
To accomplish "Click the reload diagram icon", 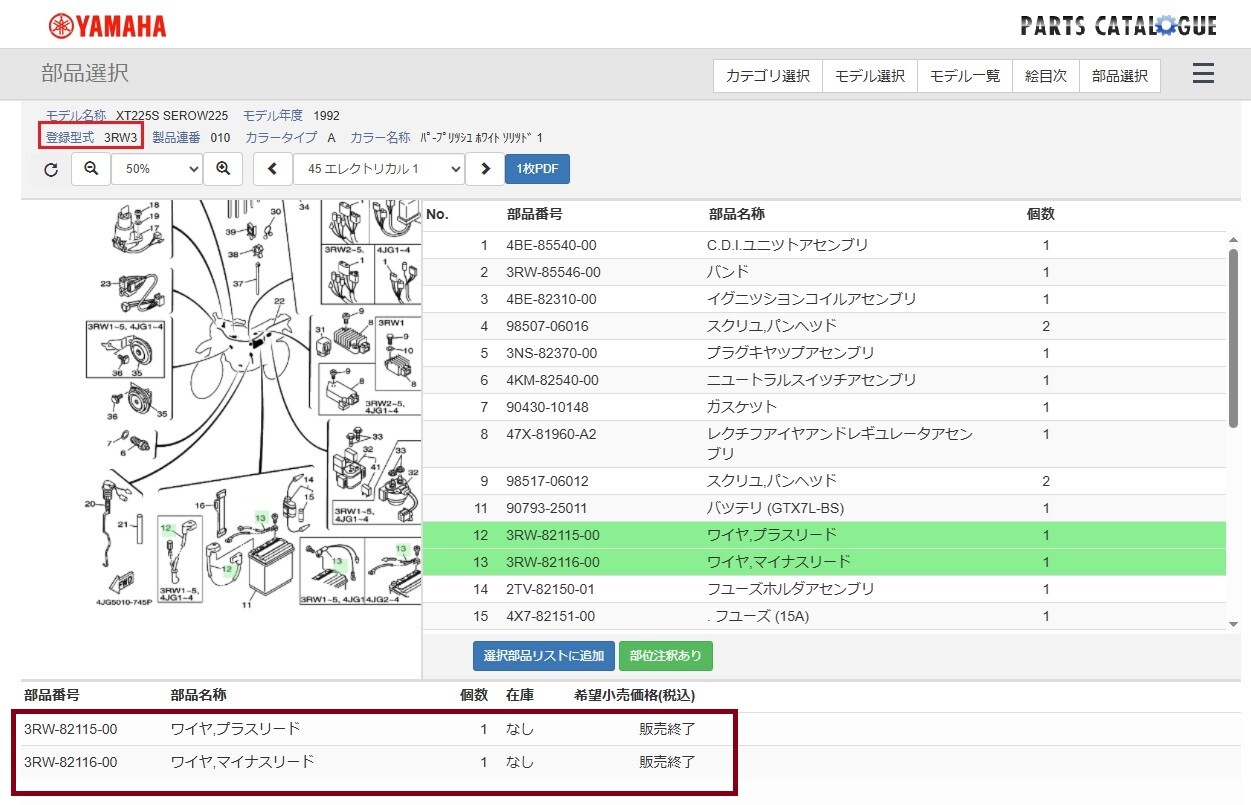I will [x=51, y=169].
